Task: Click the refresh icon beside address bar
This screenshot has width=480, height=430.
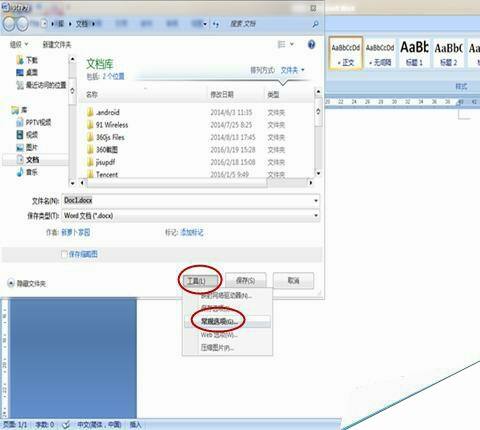Action: click(x=216, y=24)
